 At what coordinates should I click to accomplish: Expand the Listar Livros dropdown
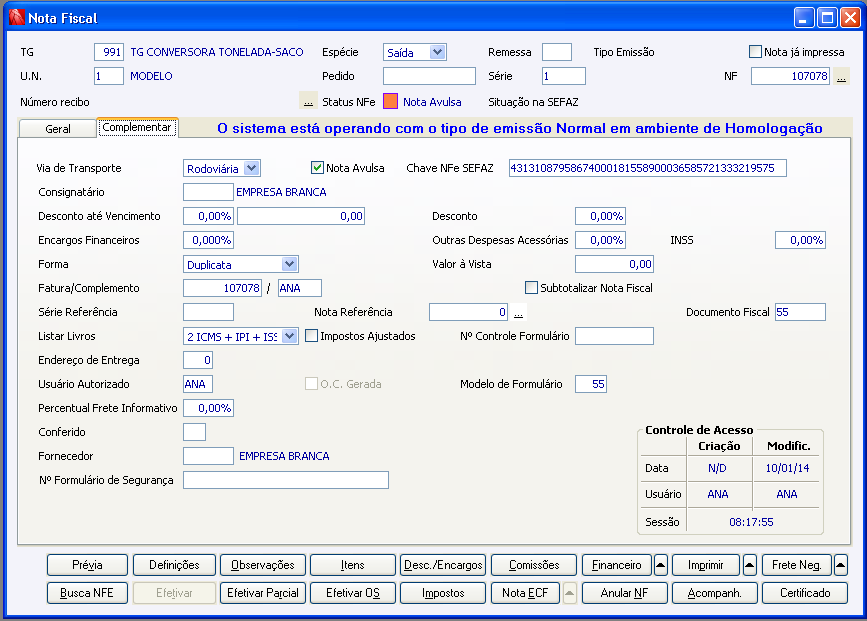coord(289,336)
